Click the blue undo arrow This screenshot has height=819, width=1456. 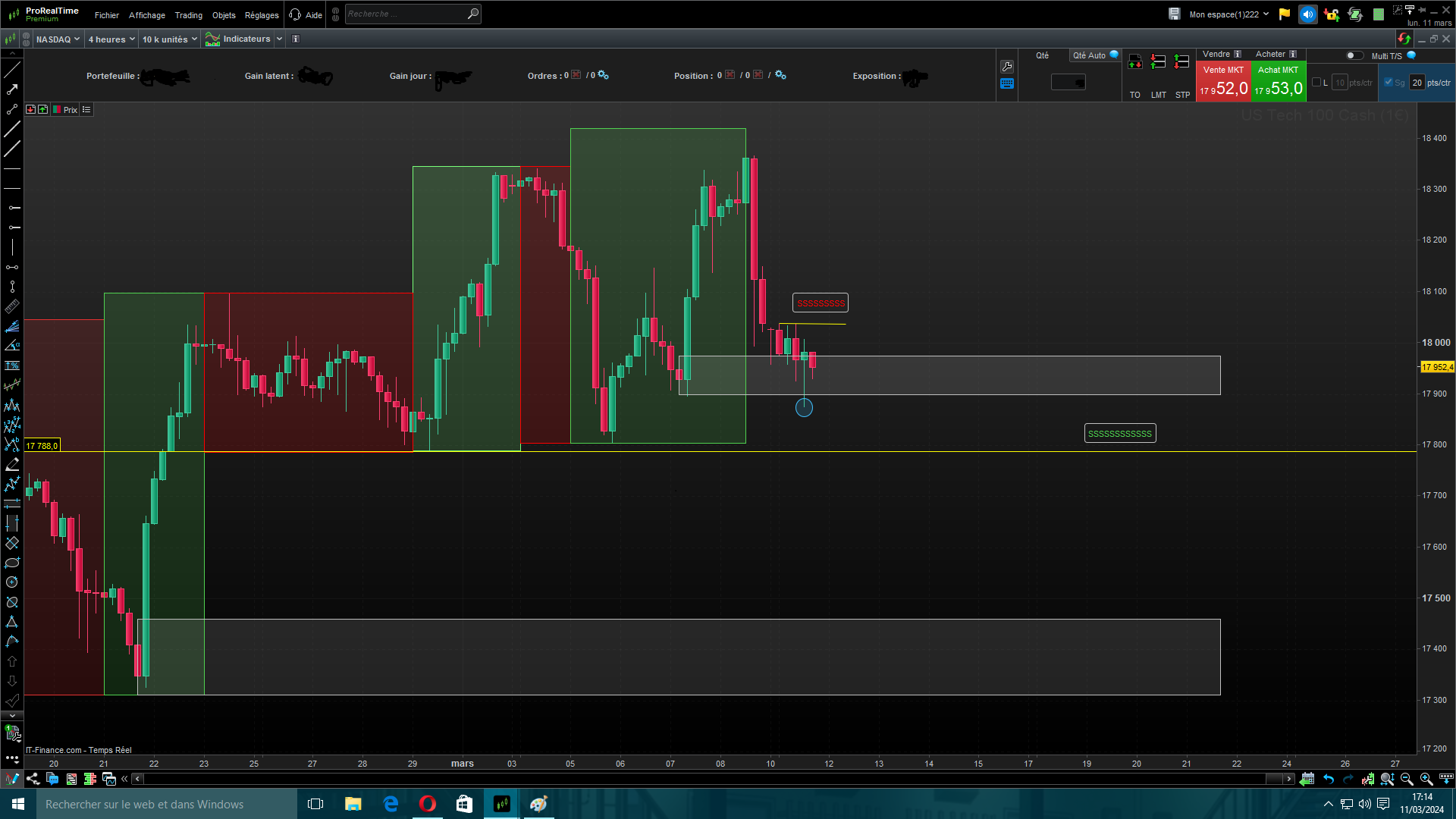pos(1329,779)
